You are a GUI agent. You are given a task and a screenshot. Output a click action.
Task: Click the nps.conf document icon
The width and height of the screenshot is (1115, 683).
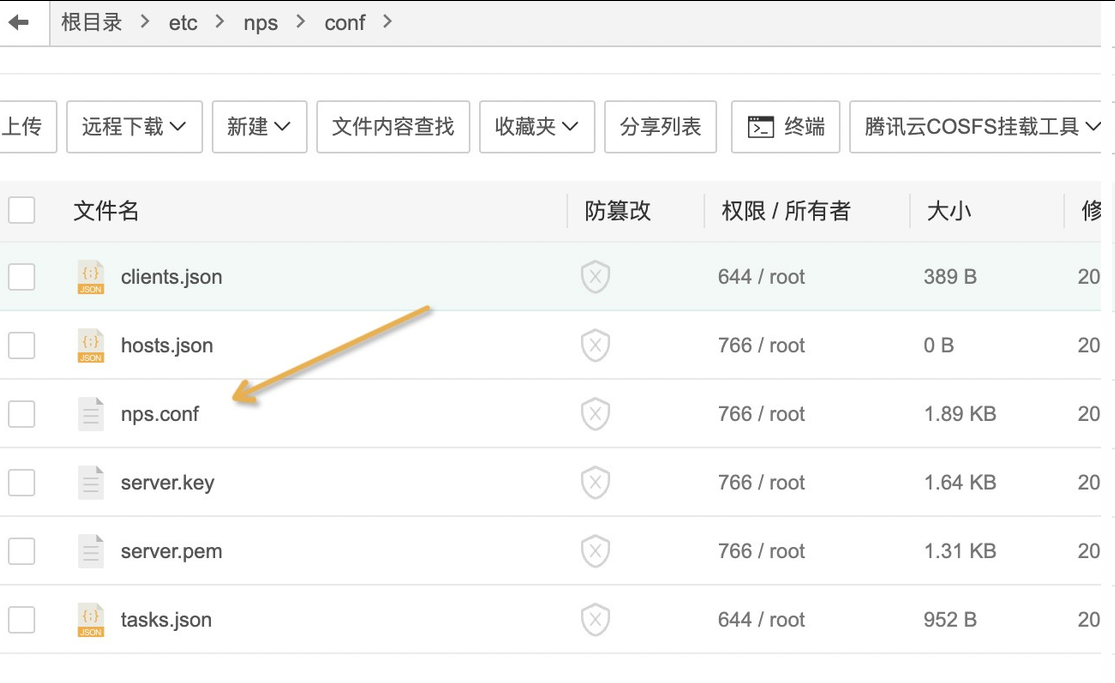pyautogui.click(x=91, y=414)
